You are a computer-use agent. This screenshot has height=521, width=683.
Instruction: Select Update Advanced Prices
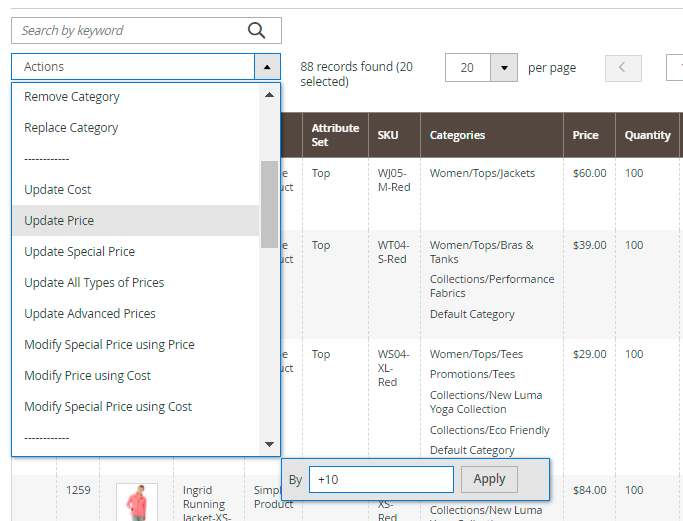pyautogui.click(x=90, y=314)
